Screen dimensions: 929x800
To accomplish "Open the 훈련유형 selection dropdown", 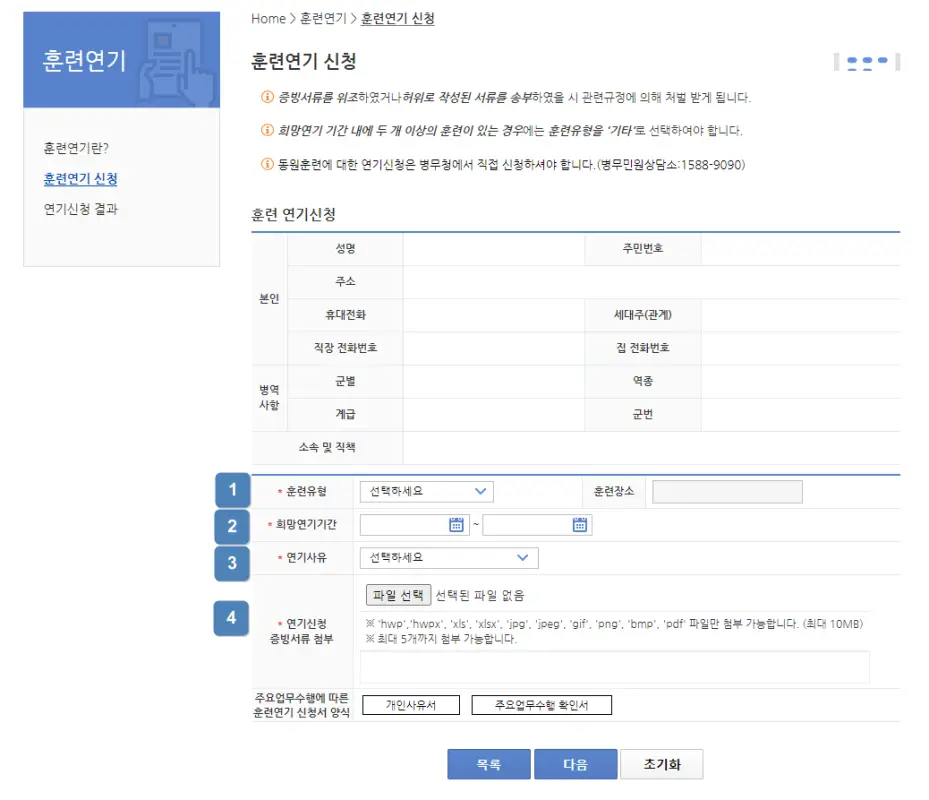I will point(427,491).
